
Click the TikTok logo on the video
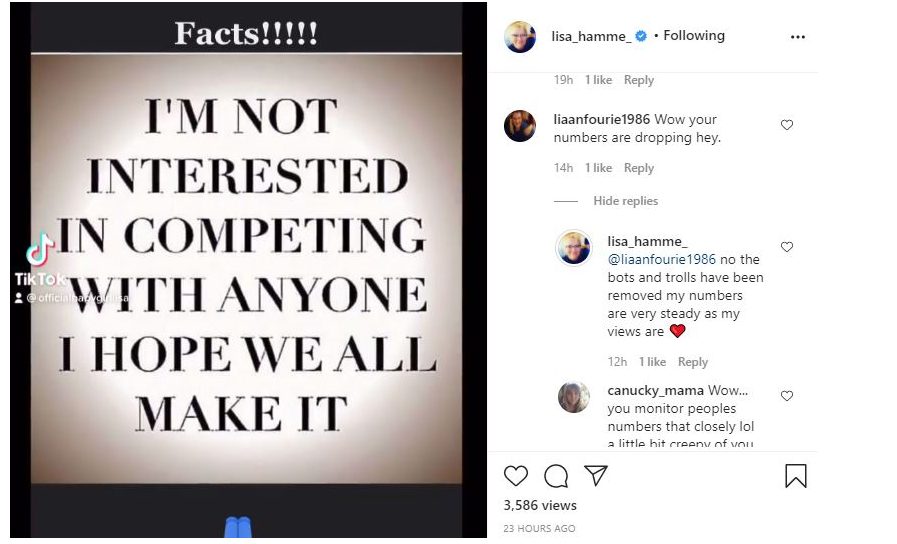pyautogui.click(x=41, y=250)
